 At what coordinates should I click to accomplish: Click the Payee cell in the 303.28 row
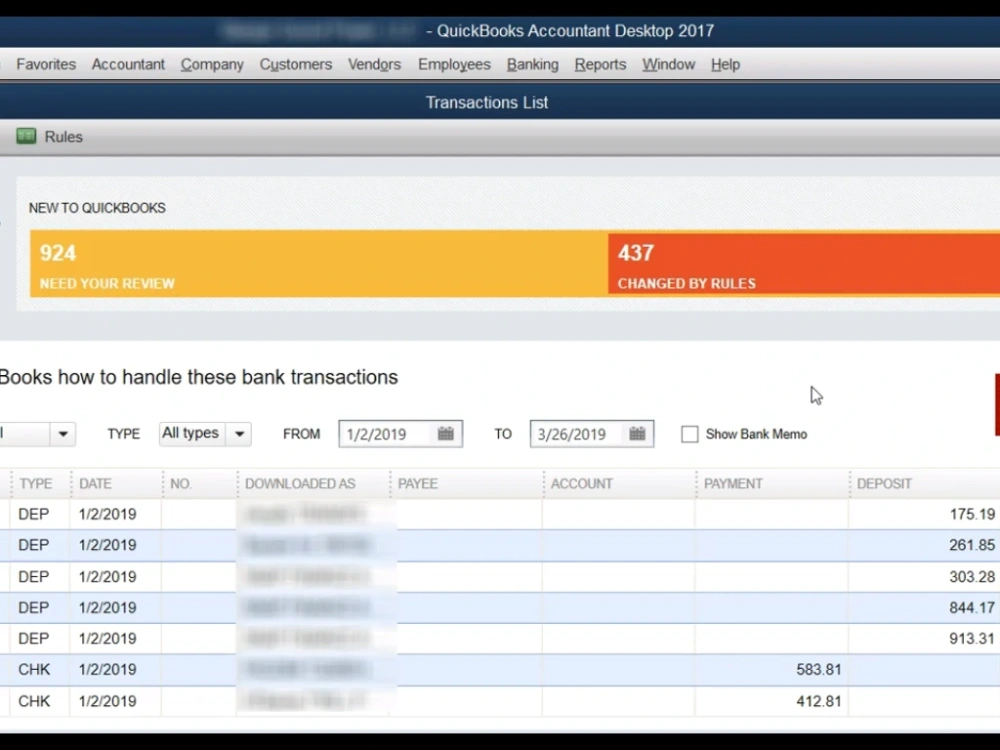[x=469, y=577]
